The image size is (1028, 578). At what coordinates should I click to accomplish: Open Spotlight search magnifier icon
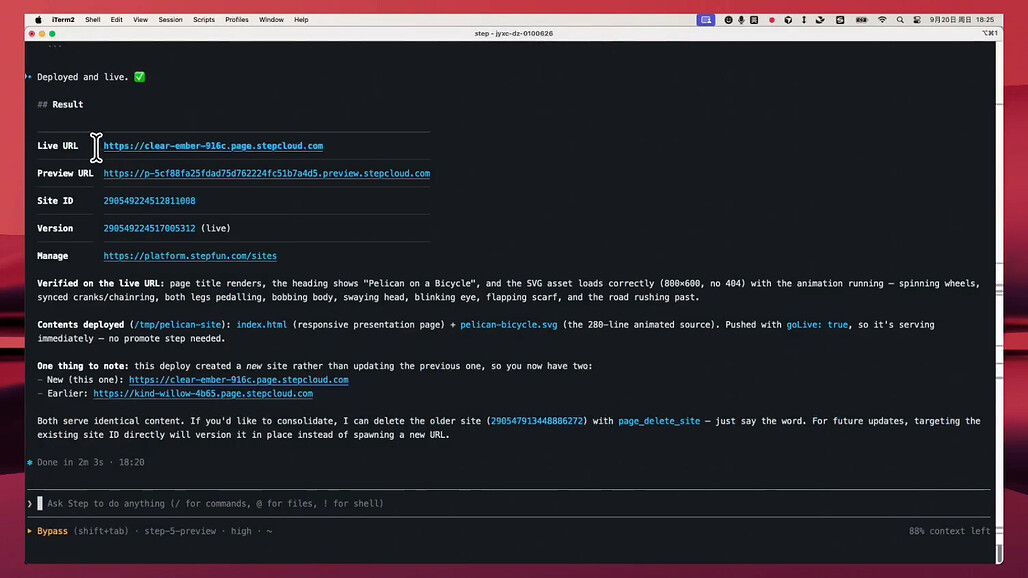click(900, 20)
